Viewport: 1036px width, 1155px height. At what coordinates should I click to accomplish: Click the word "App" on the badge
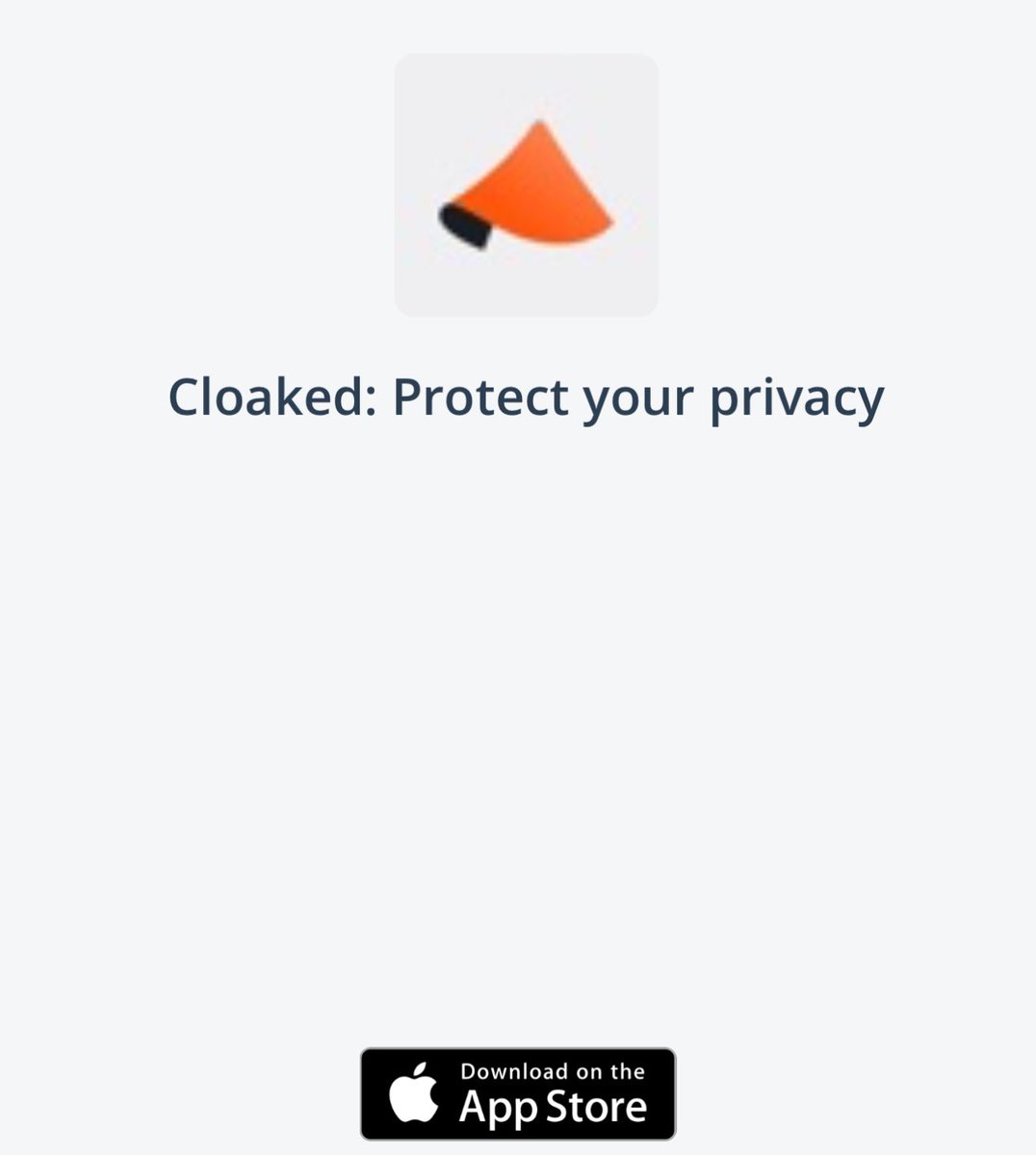tap(501, 1108)
